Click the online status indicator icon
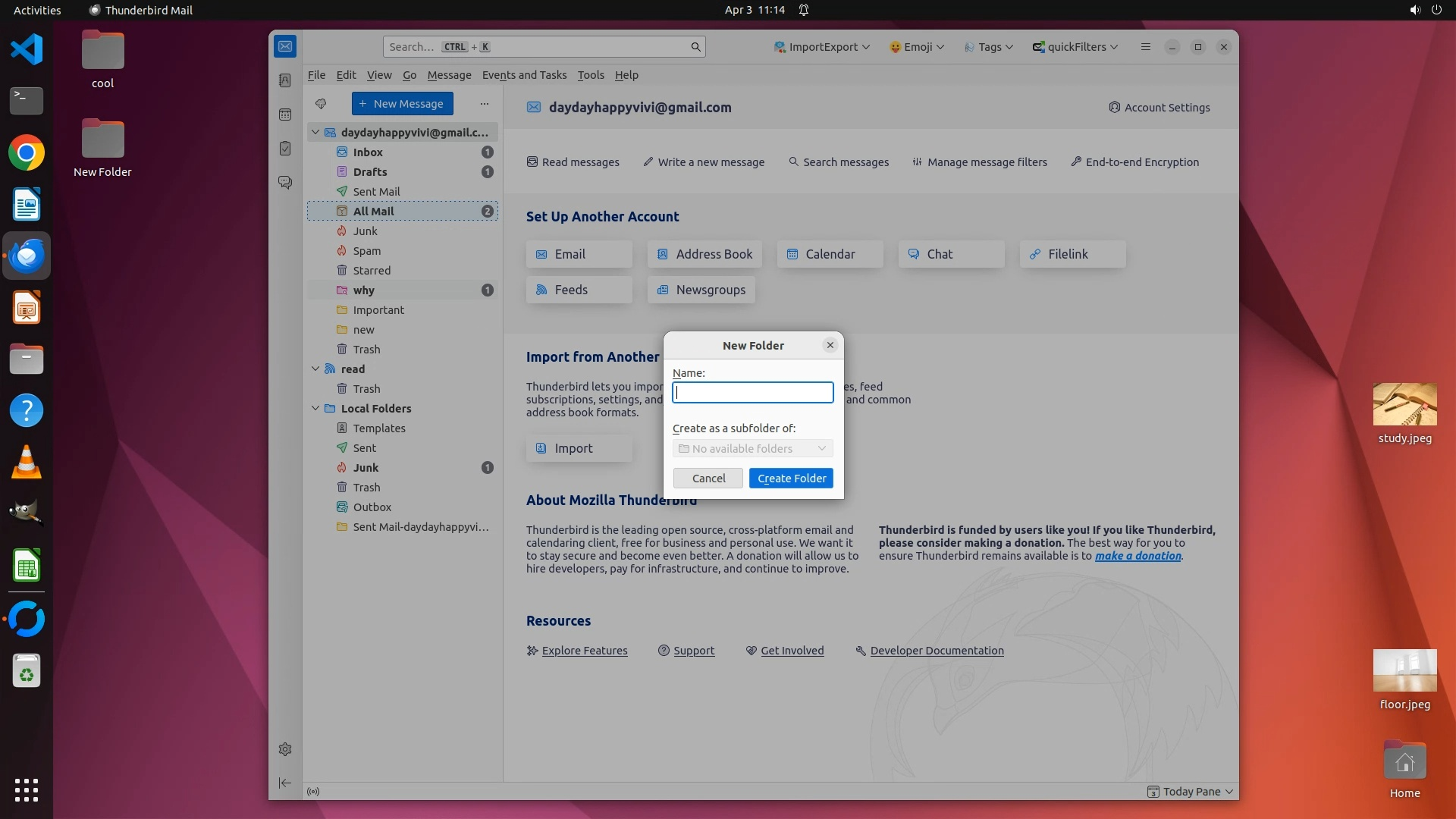 pyautogui.click(x=313, y=792)
